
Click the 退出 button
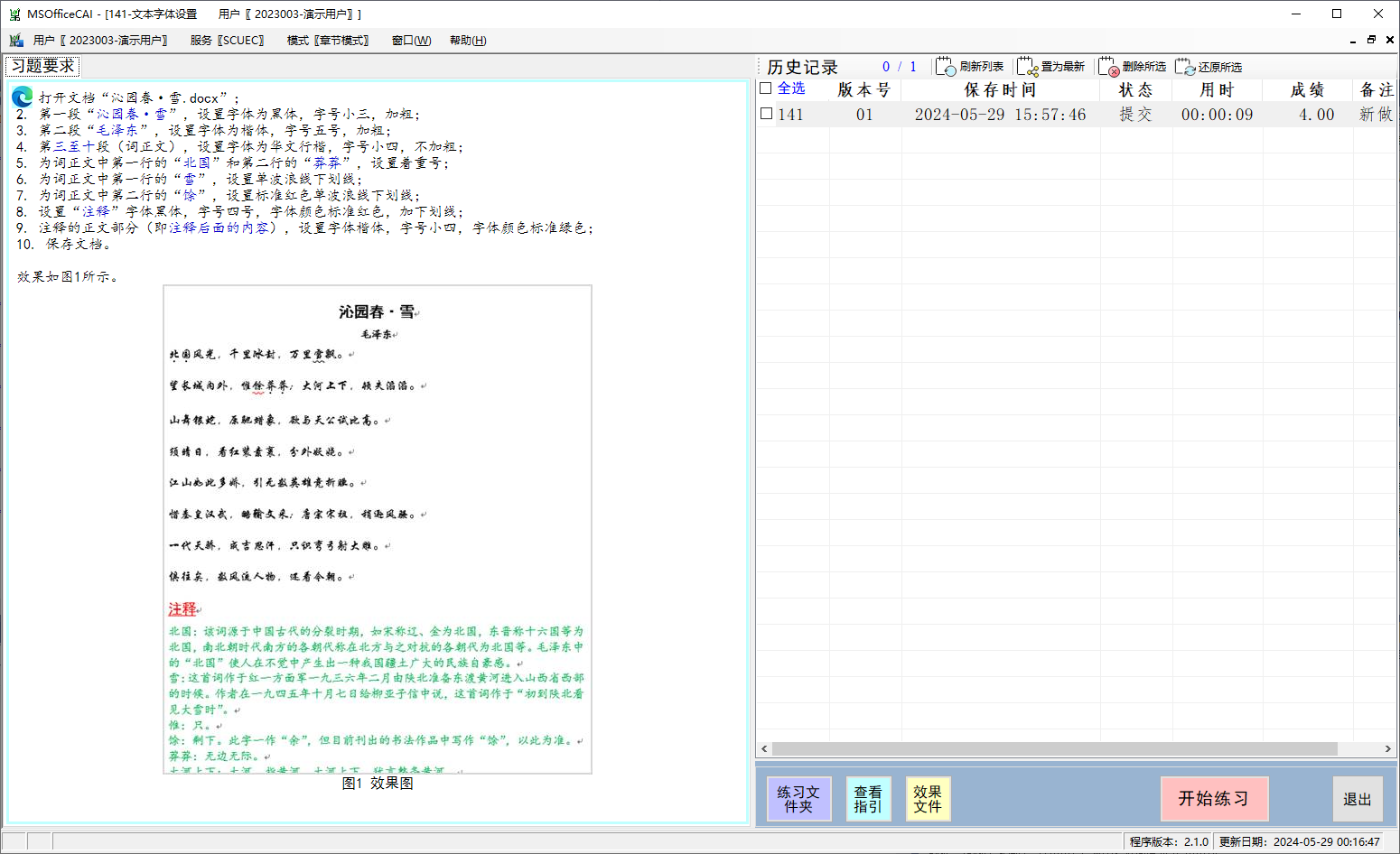tap(1358, 799)
